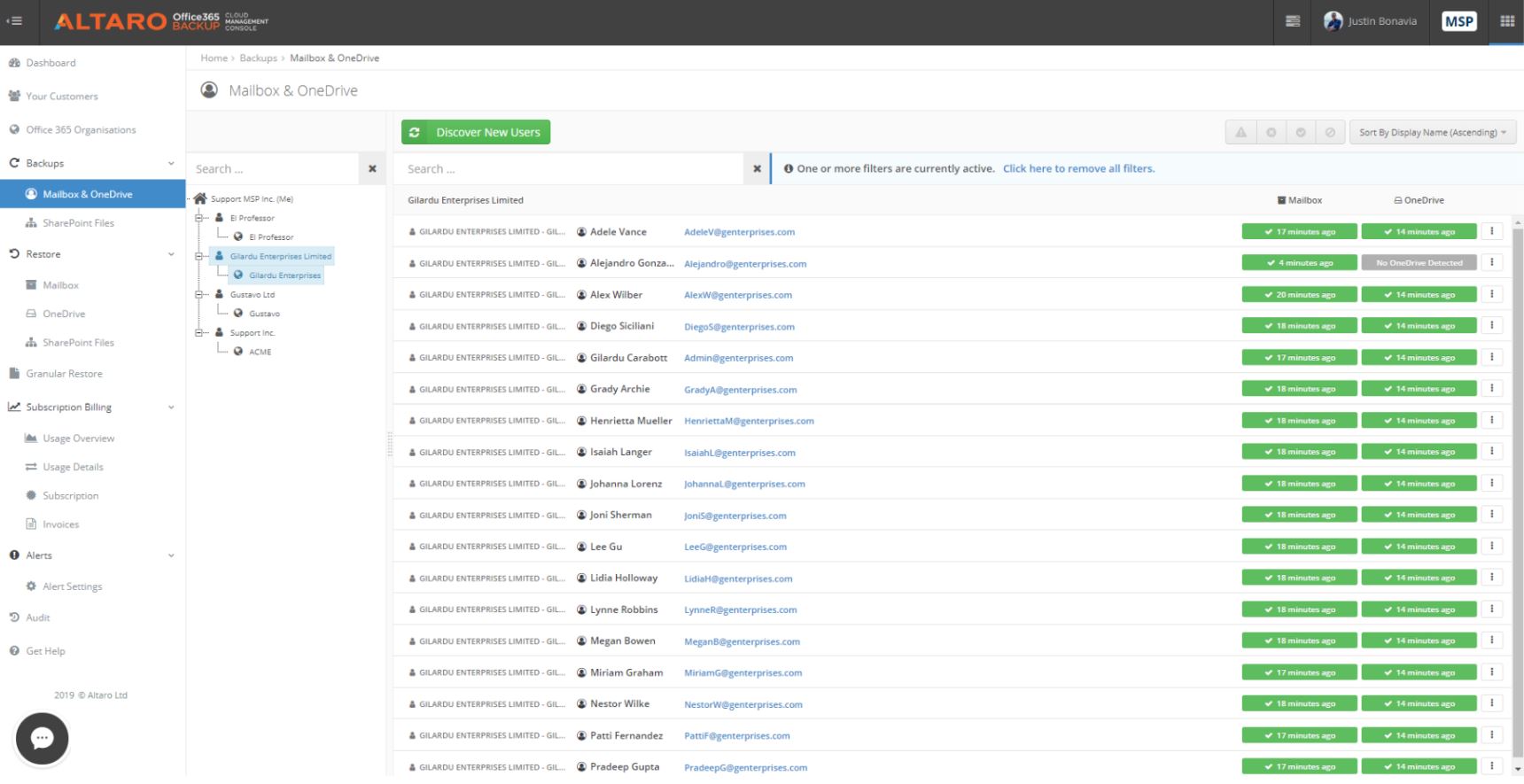This screenshot has width=1524, height=784.
Task: Collapse Gilardu Enterprises Limited node
Action: tap(200, 256)
